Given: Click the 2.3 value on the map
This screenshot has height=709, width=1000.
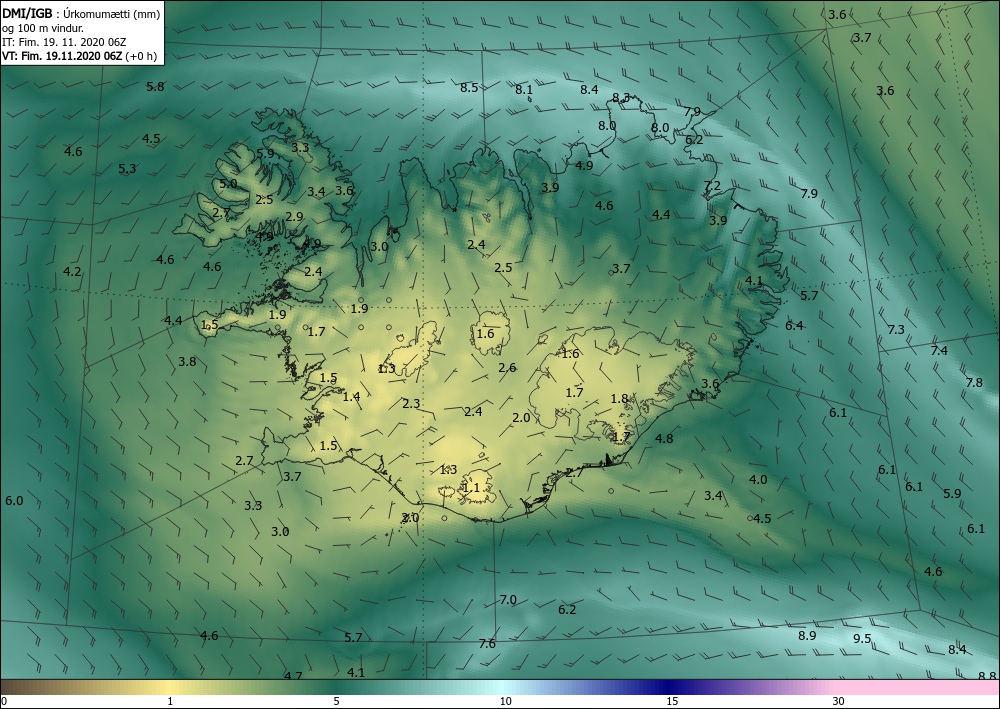Looking at the screenshot, I should (411, 404).
